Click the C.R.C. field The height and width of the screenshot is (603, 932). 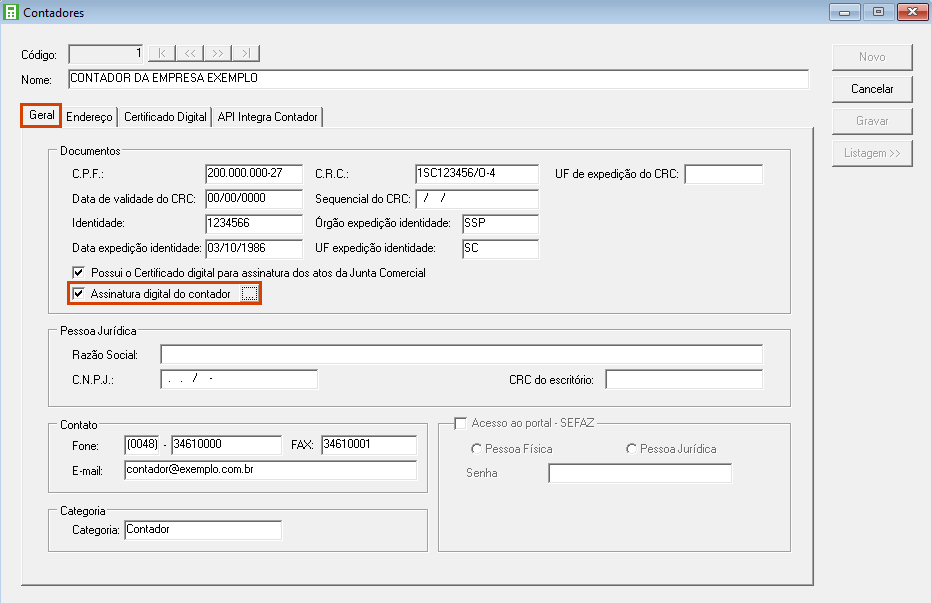[x=477, y=174]
